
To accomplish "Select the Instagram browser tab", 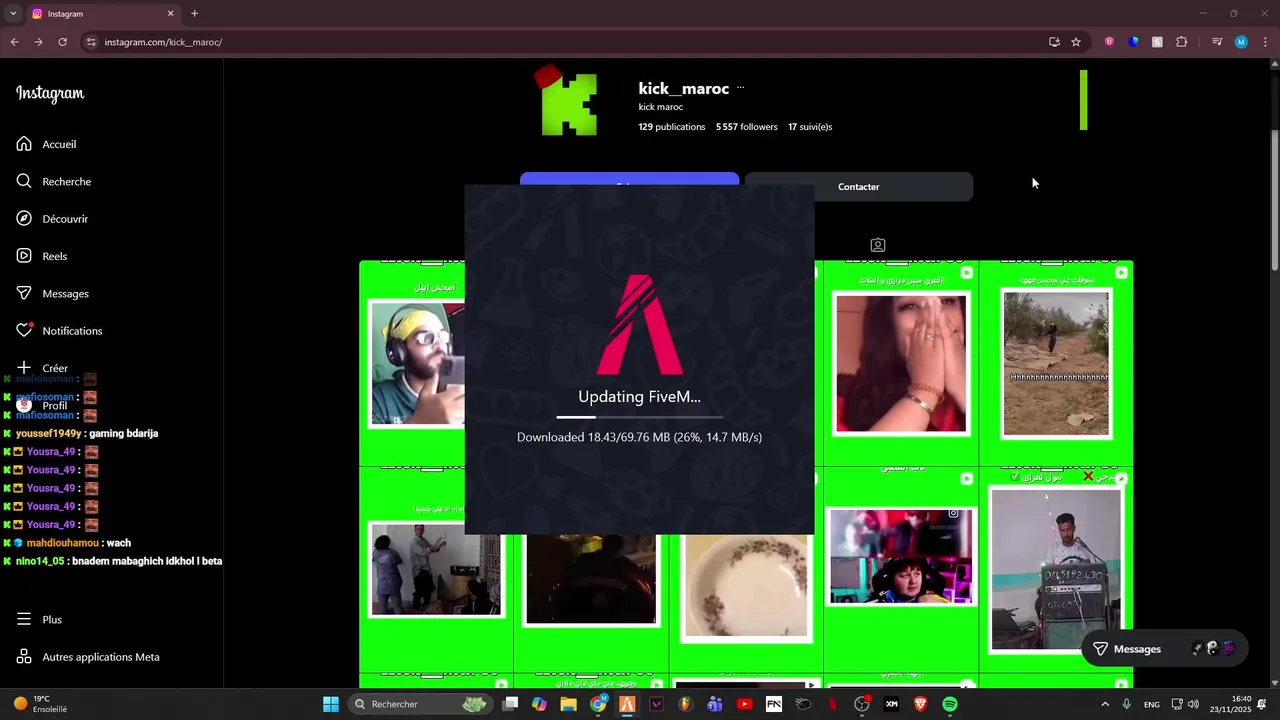I will [x=102, y=14].
